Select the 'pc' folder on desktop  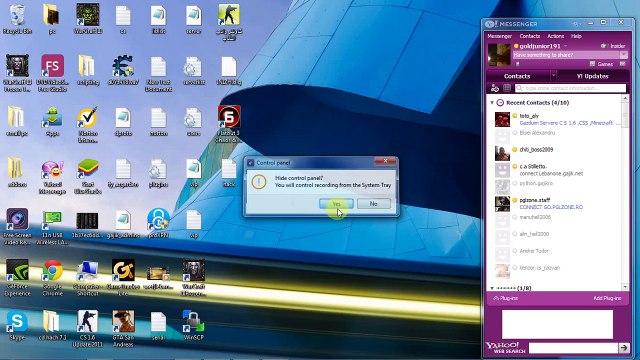point(52,19)
